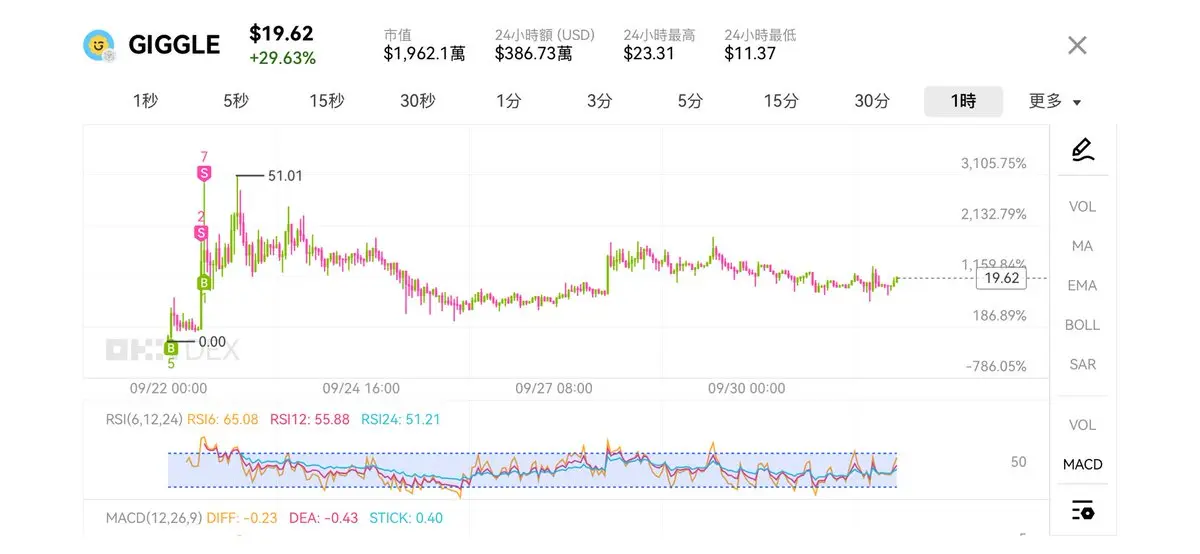Toggle the MACD sub-indicator

tap(1082, 465)
